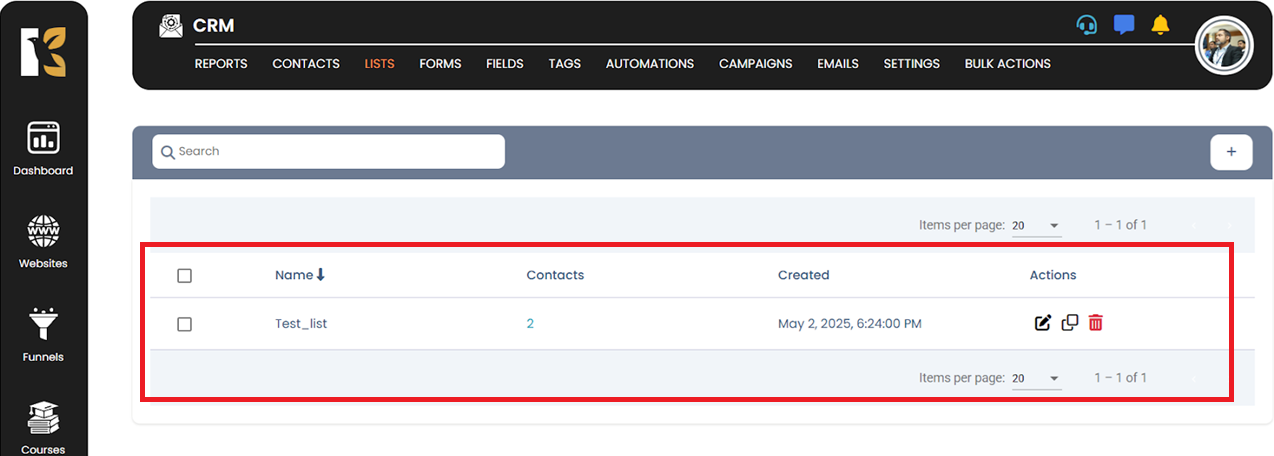The image size is (1274, 456).
Task: Click the plus button to add list
Action: [x=1231, y=152]
